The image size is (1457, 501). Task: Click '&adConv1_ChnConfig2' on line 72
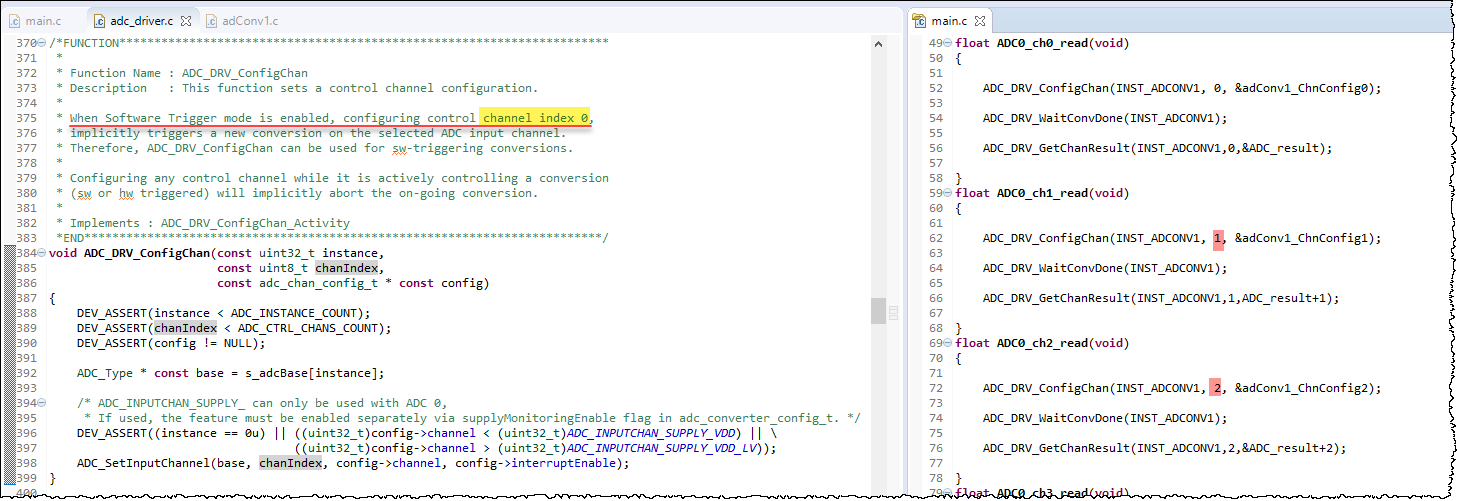tap(1301, 388)
